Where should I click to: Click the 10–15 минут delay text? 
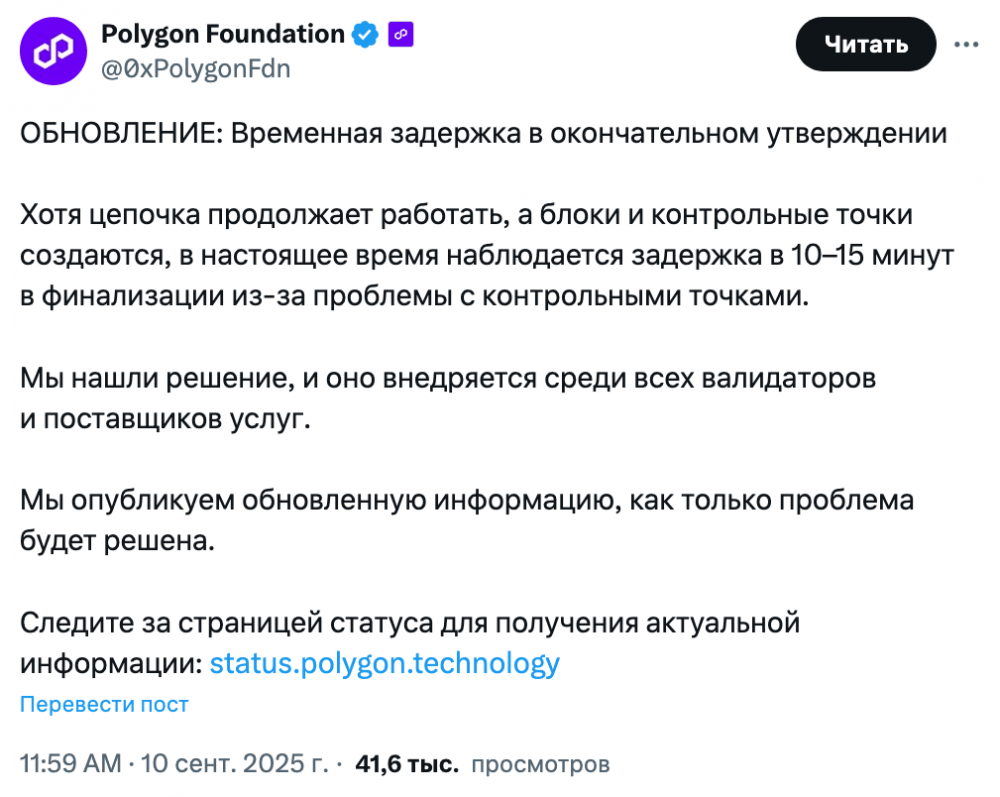(872, 255)
